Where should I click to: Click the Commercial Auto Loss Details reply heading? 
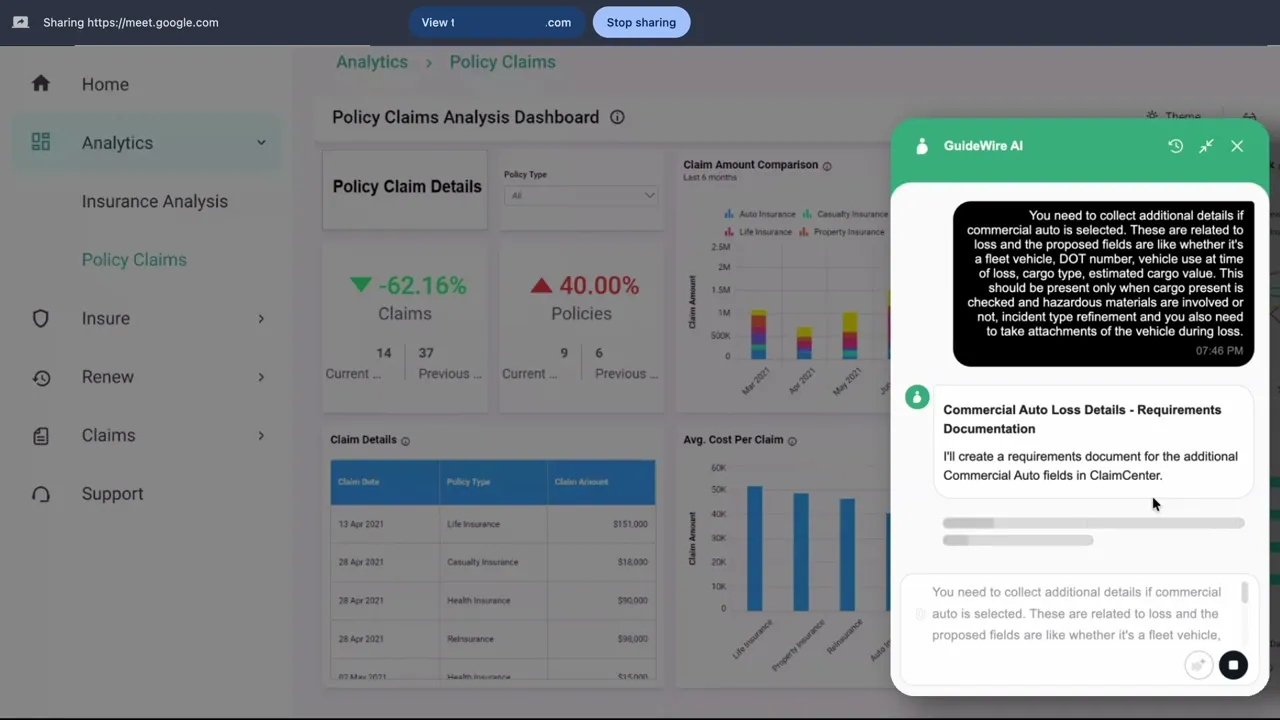pyautogui.click(x=1082, y=419)
